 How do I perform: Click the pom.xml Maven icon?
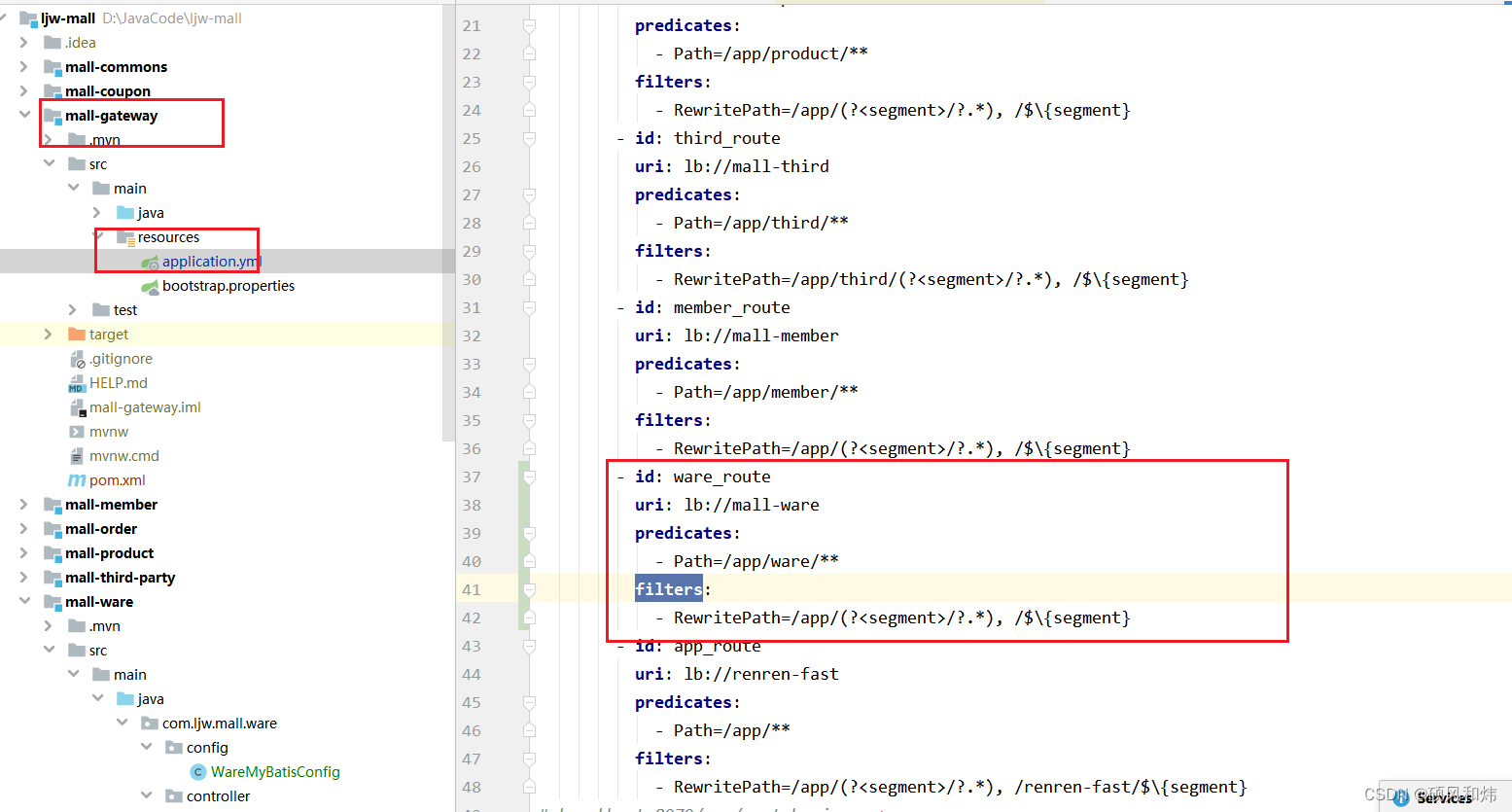(77, 480)
